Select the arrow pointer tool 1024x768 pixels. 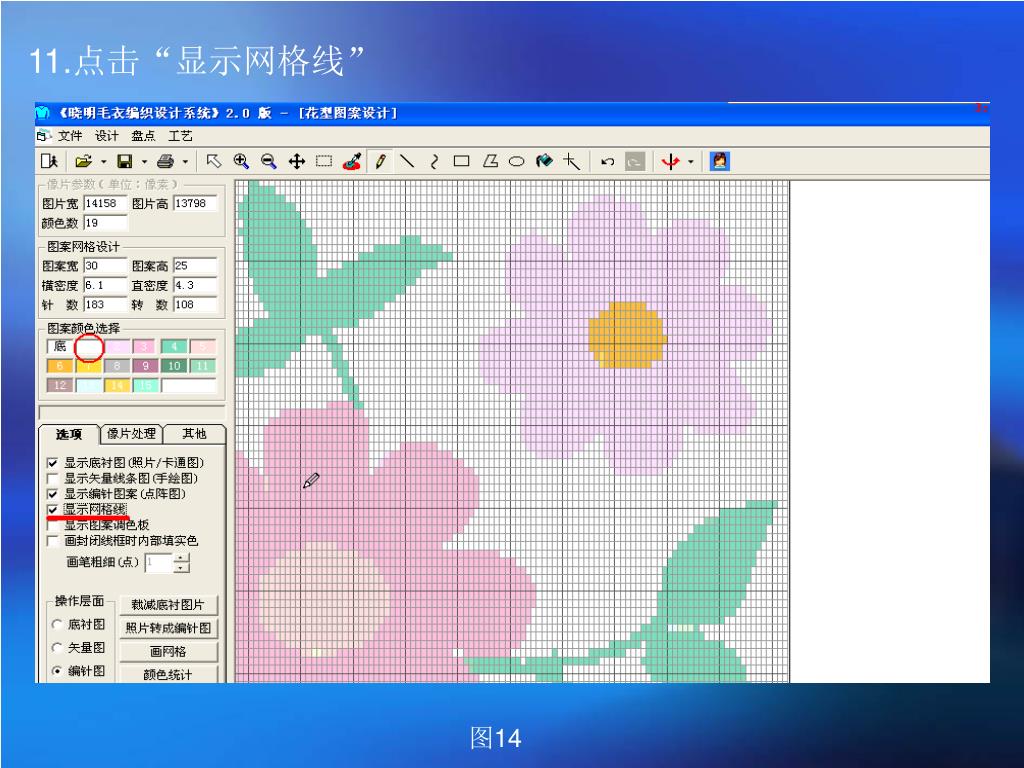pos(214,161)
